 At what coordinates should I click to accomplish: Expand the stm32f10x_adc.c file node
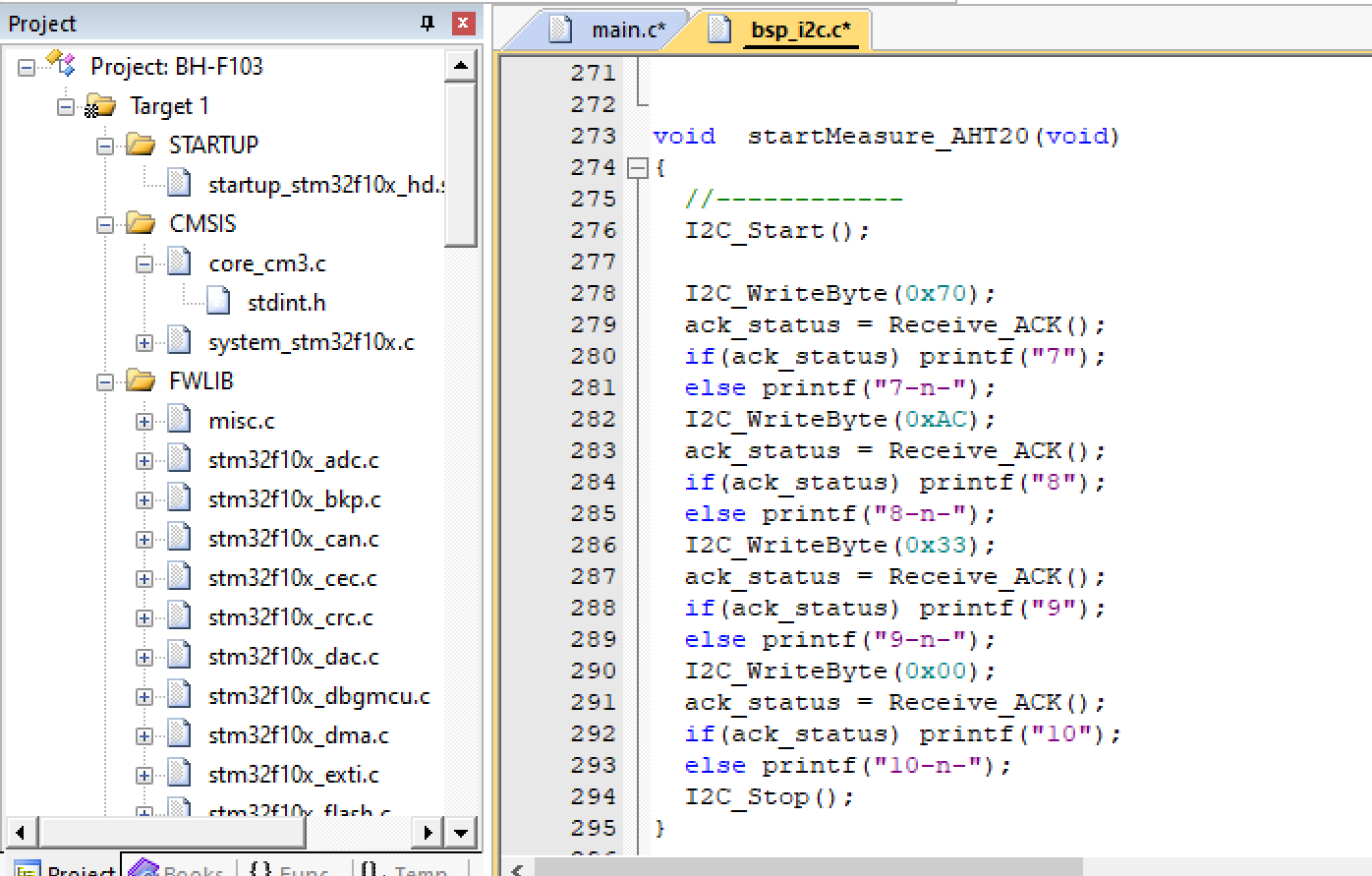pos(144,460)
